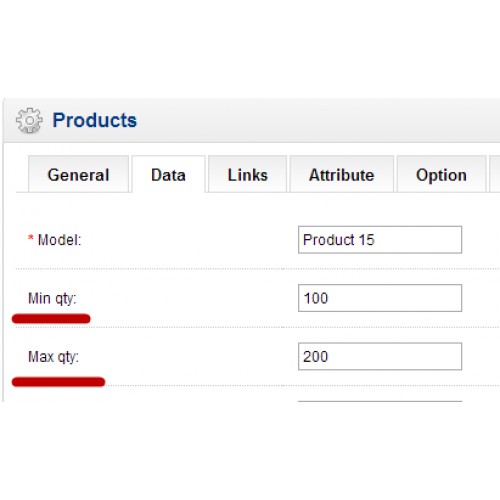
Task: Click the cut-off tab after Option
Action: coord(495,174)
